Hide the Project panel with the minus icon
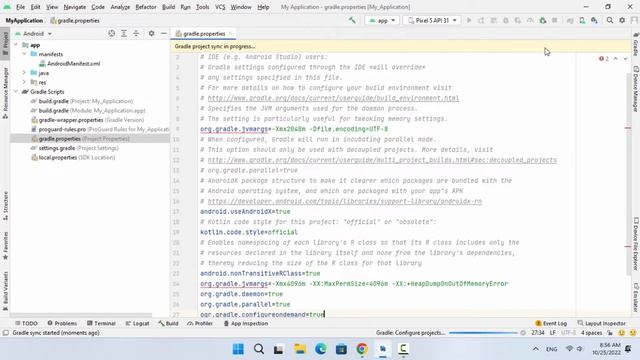Screen dimensions: 640x360 pyautogui.click(x=164, y=33)
